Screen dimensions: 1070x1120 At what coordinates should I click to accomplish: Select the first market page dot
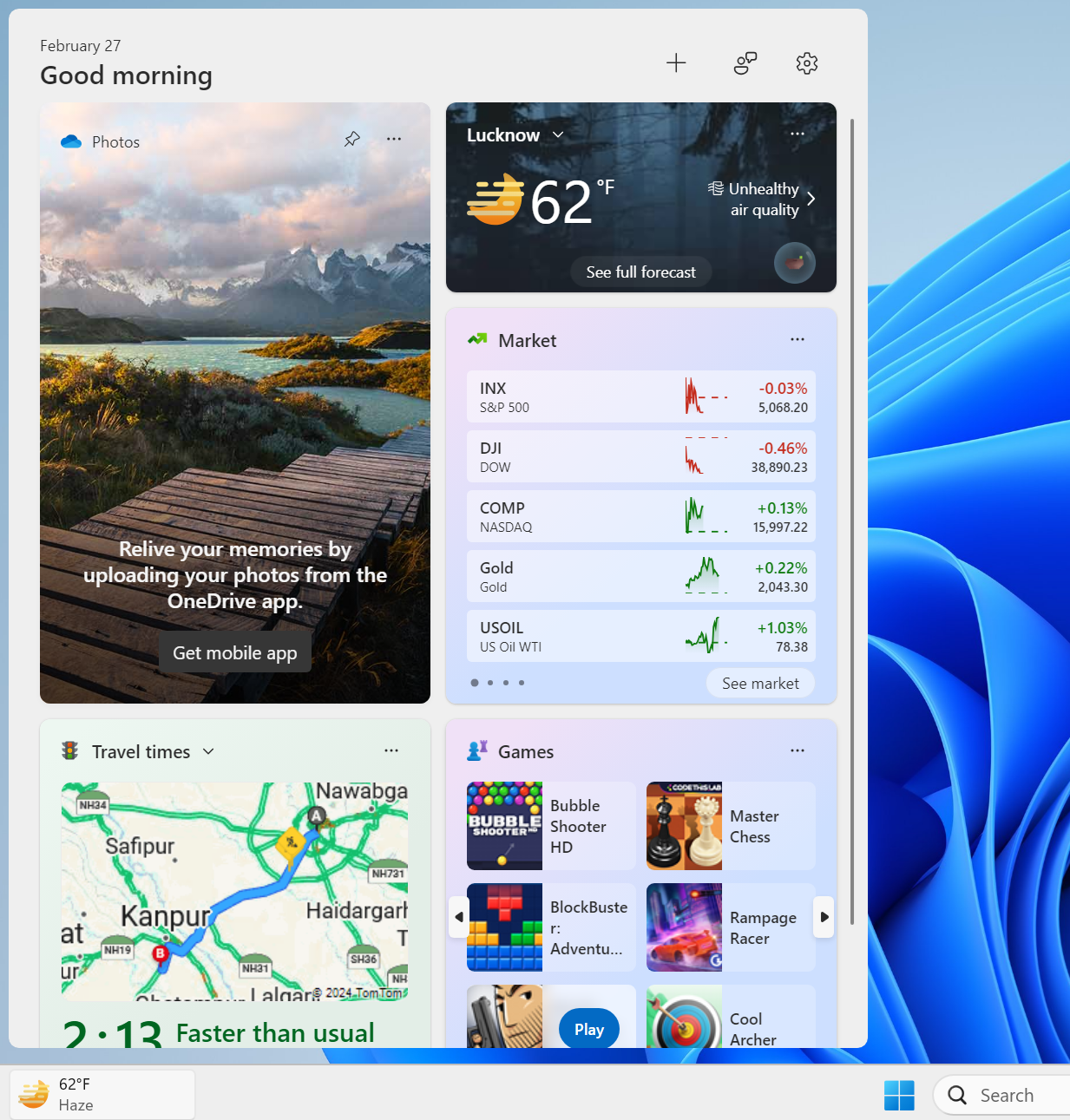tap(475, 683)
